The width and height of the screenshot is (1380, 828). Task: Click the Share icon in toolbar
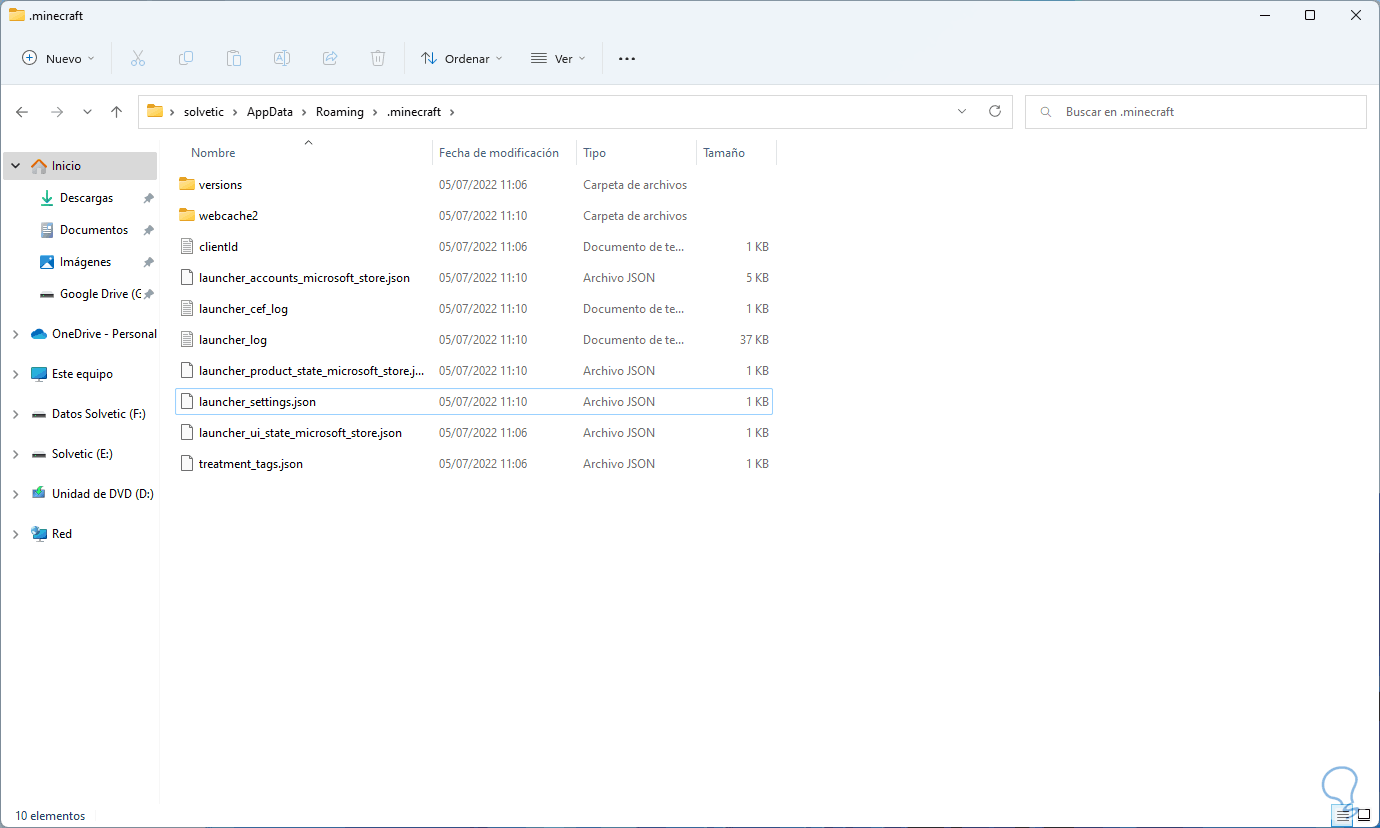(330, 59)
